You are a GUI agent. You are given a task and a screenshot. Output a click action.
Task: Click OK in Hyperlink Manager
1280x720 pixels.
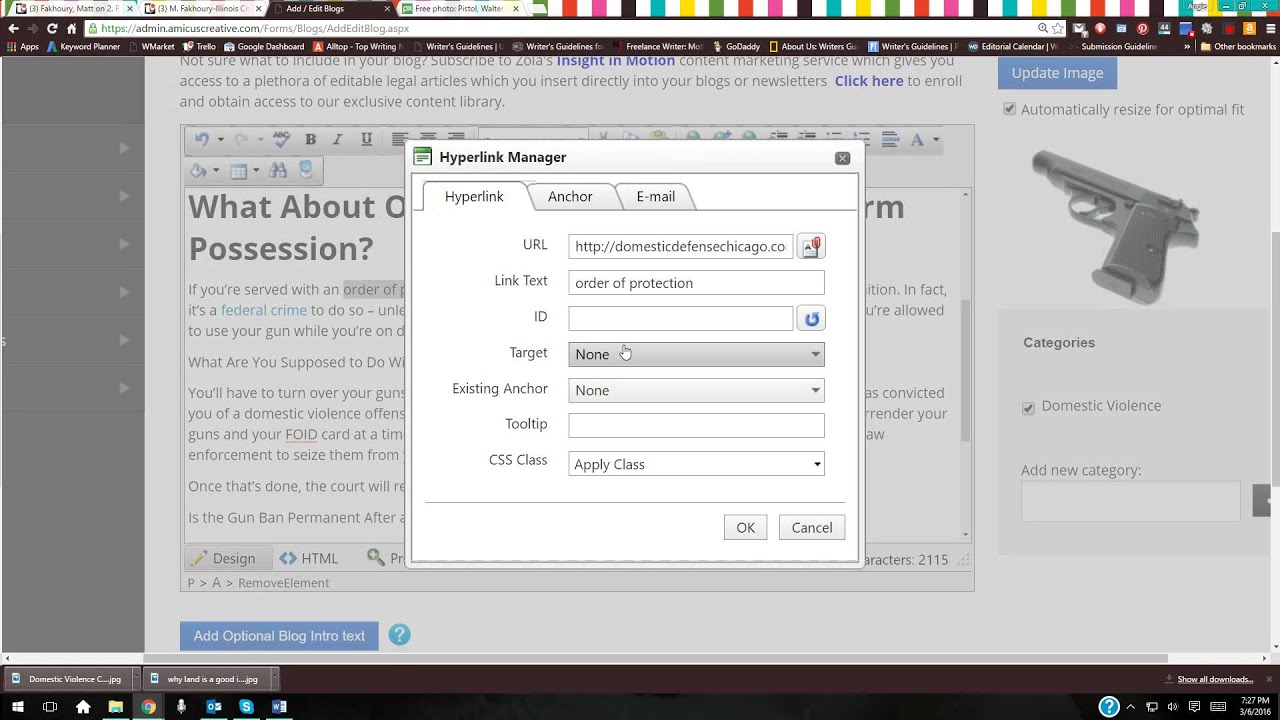click(x=745, y=527)
